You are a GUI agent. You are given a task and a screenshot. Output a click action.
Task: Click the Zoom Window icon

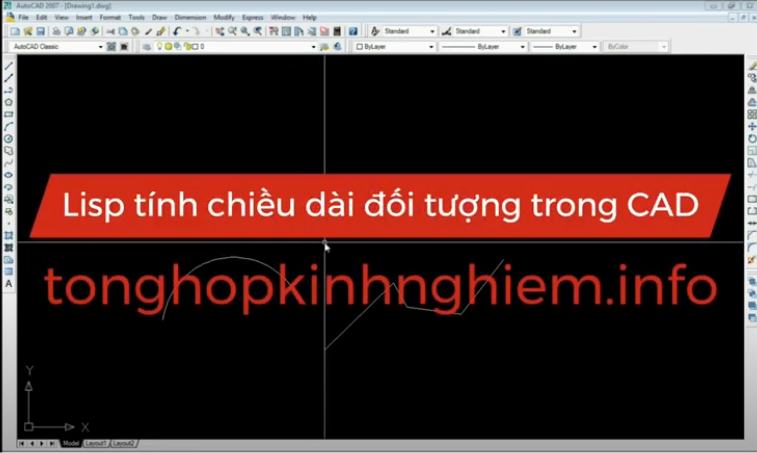[245, 31]
